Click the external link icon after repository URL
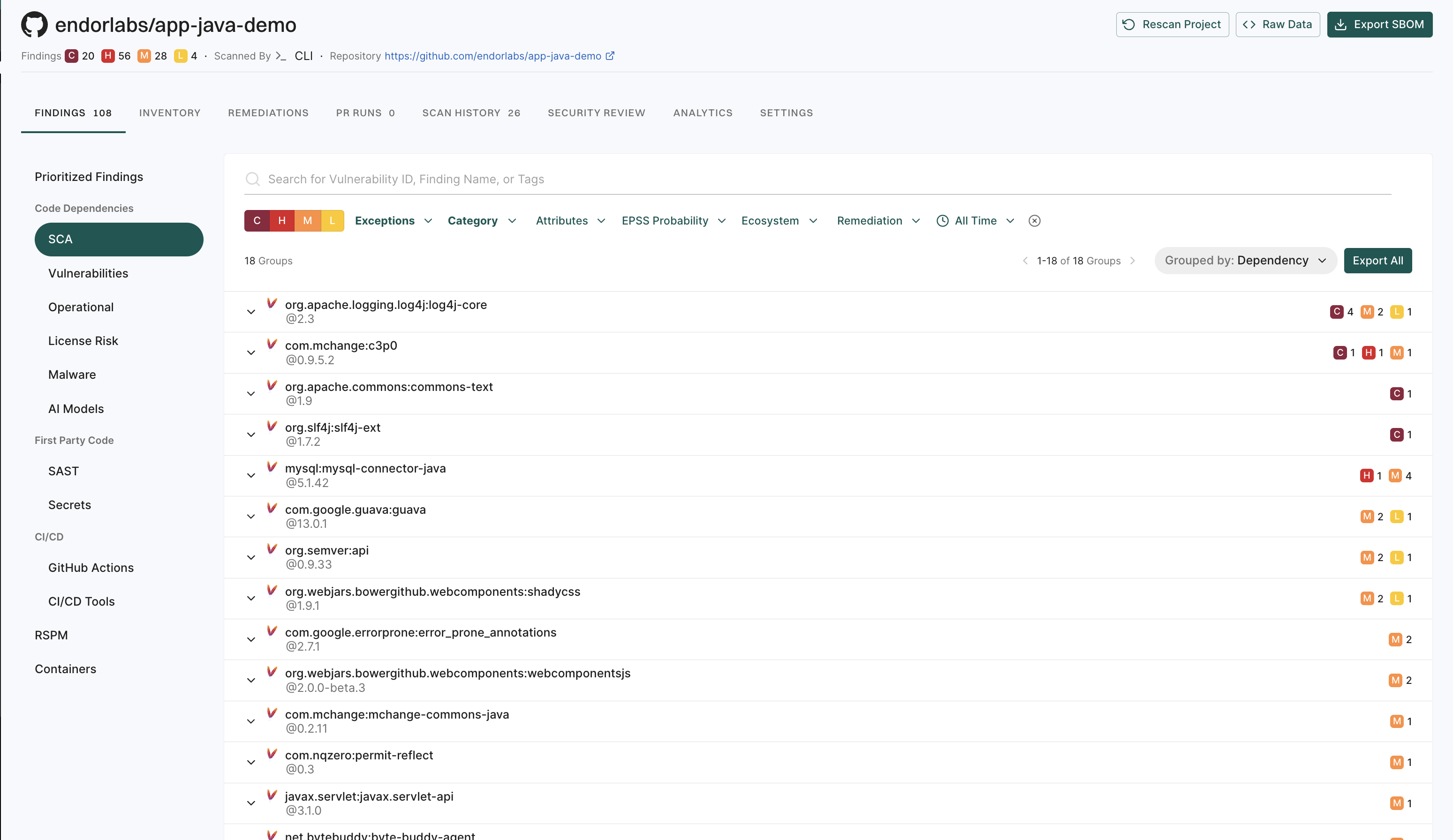Viewport: 1453px width, 840px height. (x=610, y=56)
